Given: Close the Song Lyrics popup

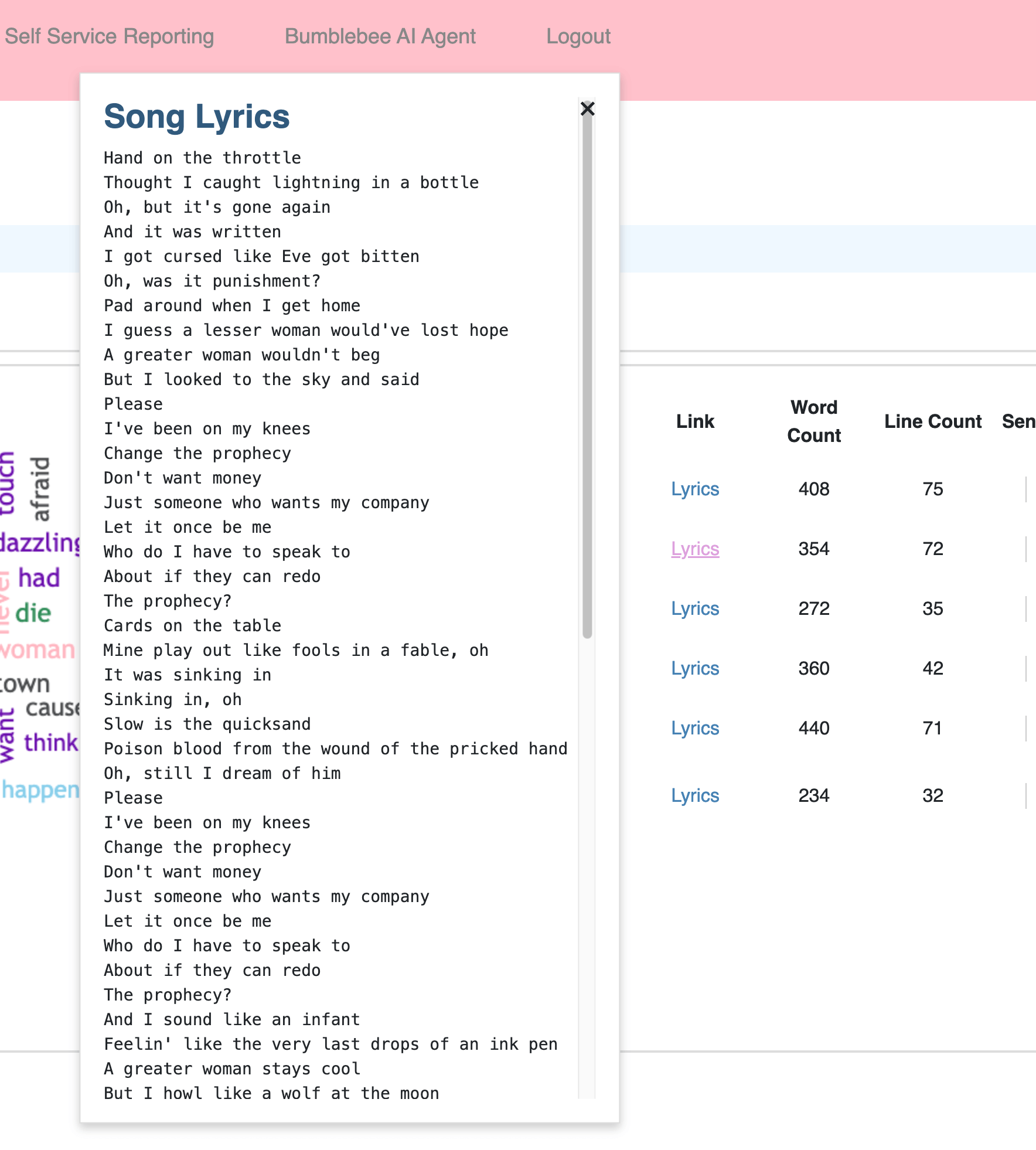Looking at the screenshot, I should (587, 108).
